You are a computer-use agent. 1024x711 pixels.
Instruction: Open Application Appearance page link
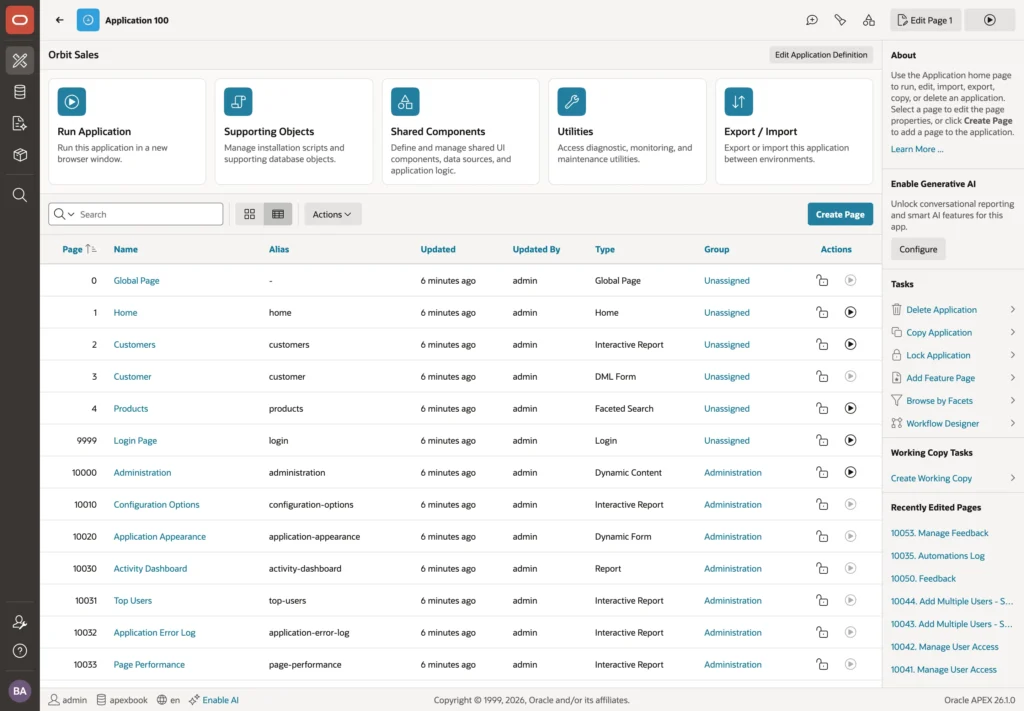click(x=159, y=537)
